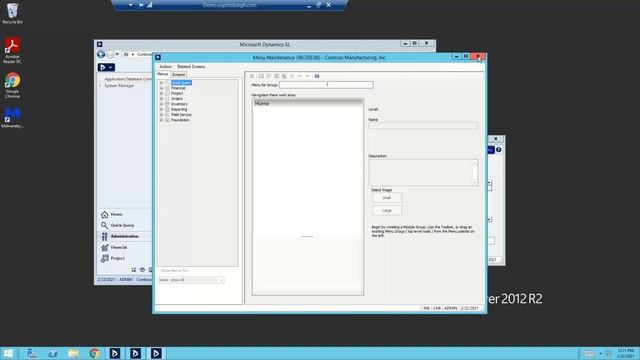Click the Large image button

pos(387,211)
